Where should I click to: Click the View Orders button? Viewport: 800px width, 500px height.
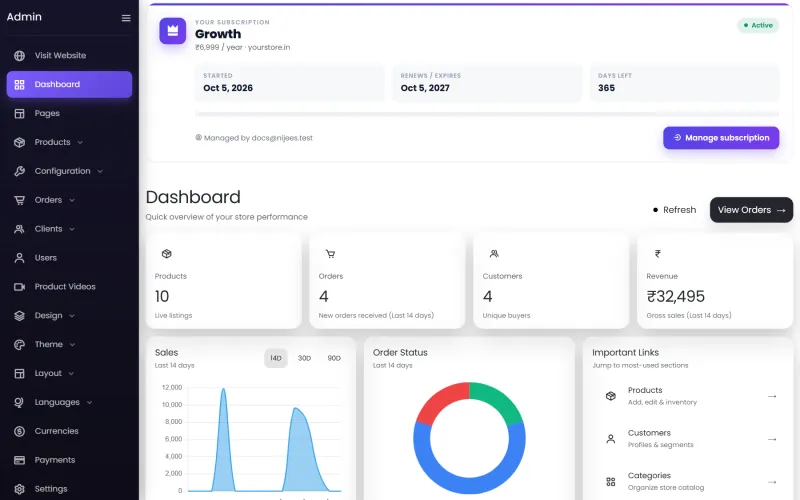752,210
